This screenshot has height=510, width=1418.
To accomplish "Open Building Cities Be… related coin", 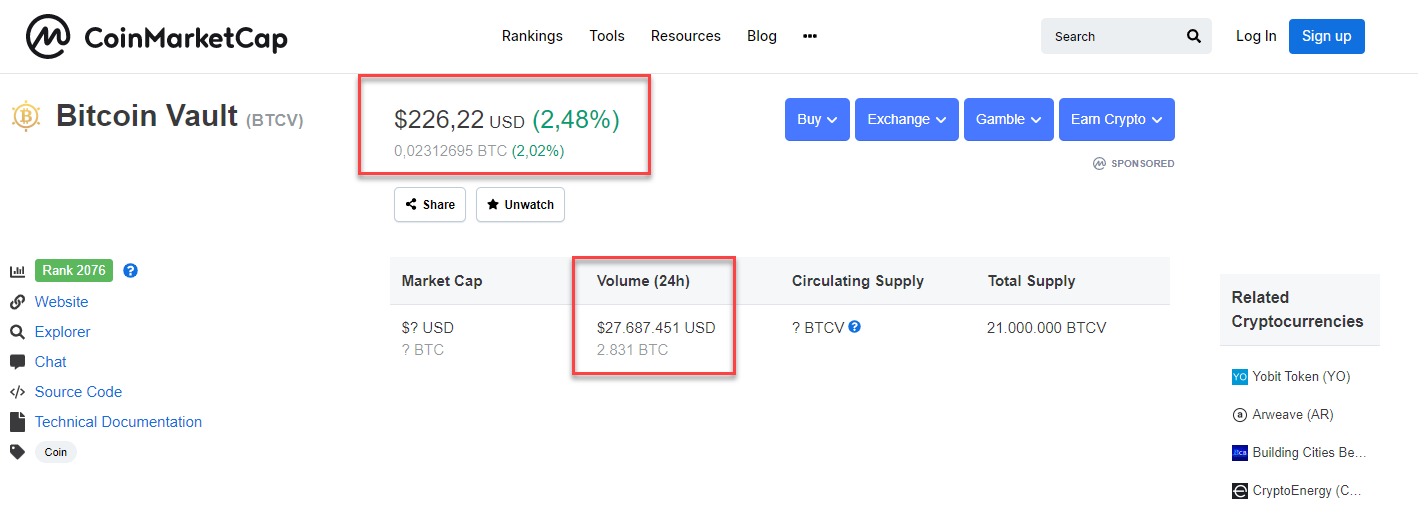I will pos(1309,453).
